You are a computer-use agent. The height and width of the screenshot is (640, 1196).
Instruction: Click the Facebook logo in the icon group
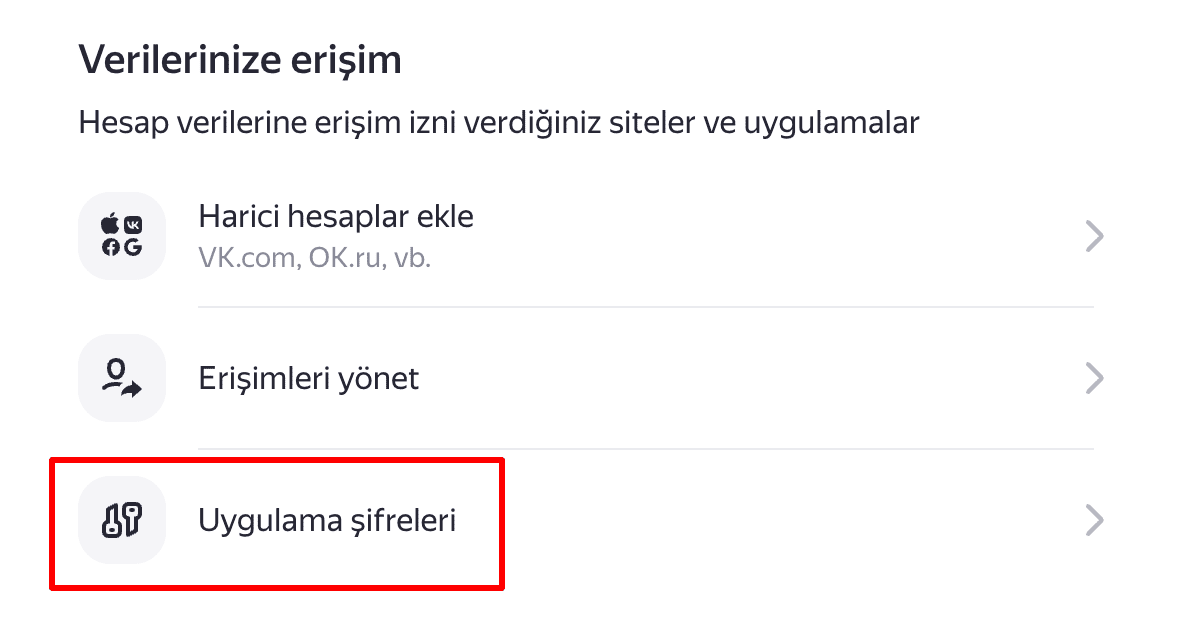click(x=111, y=247)
